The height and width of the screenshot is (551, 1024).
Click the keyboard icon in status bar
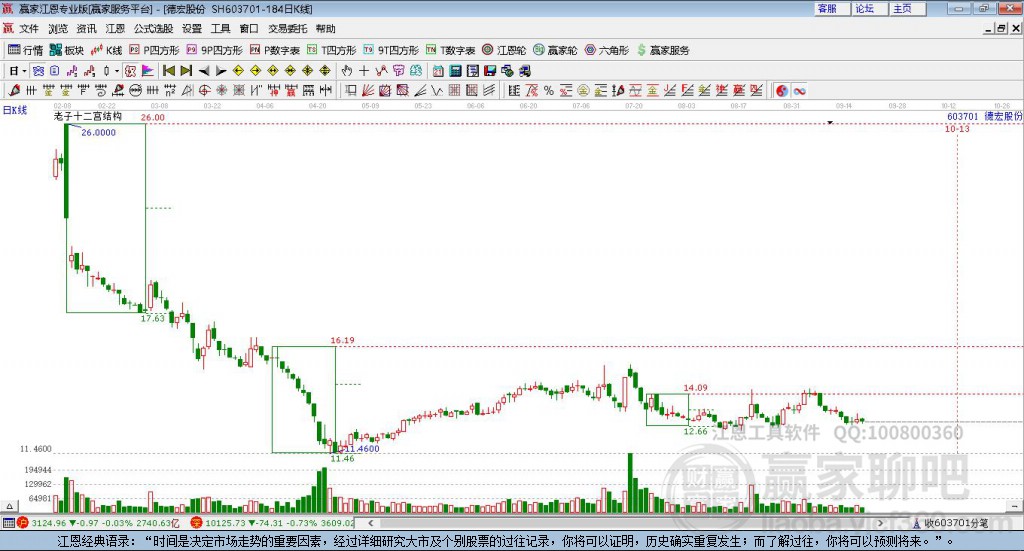pos(8,523)
